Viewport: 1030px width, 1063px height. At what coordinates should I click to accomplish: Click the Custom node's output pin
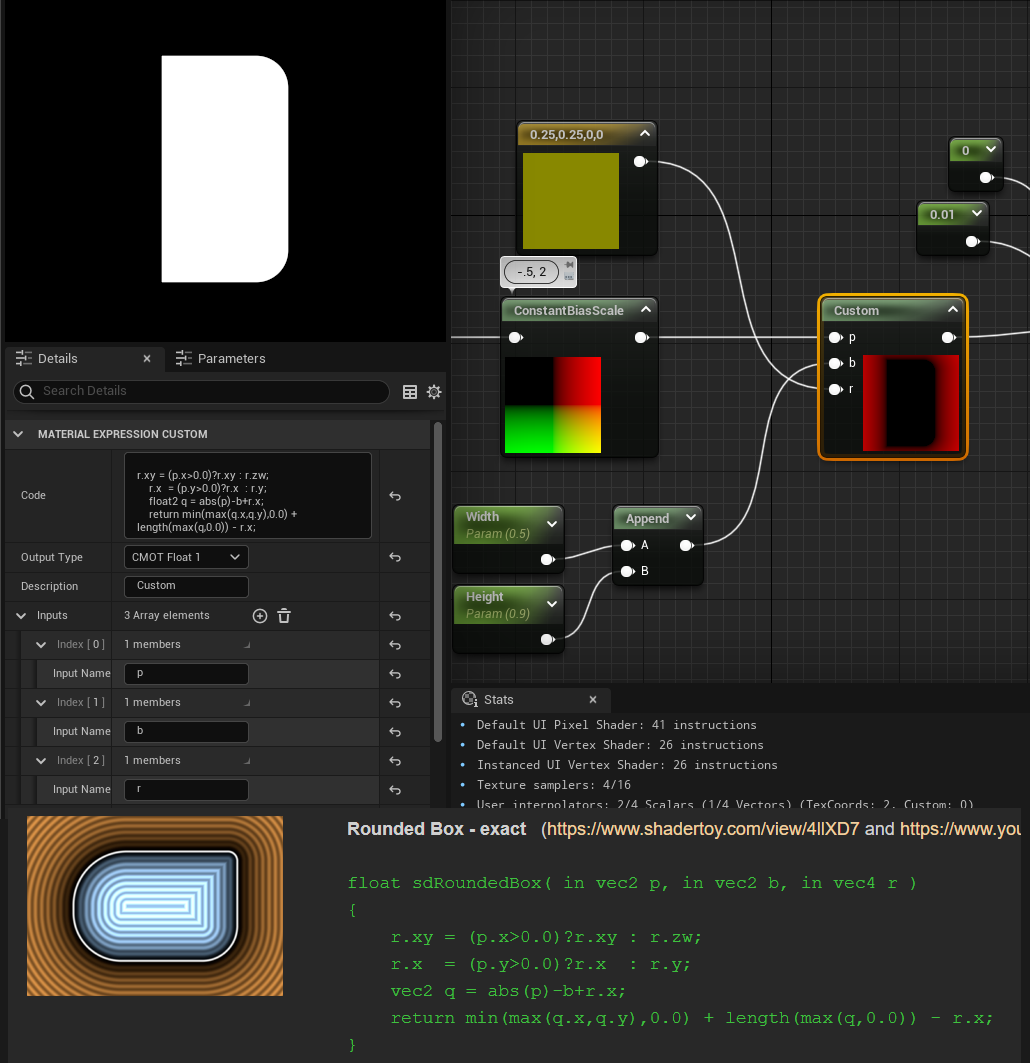pos(949,338)
